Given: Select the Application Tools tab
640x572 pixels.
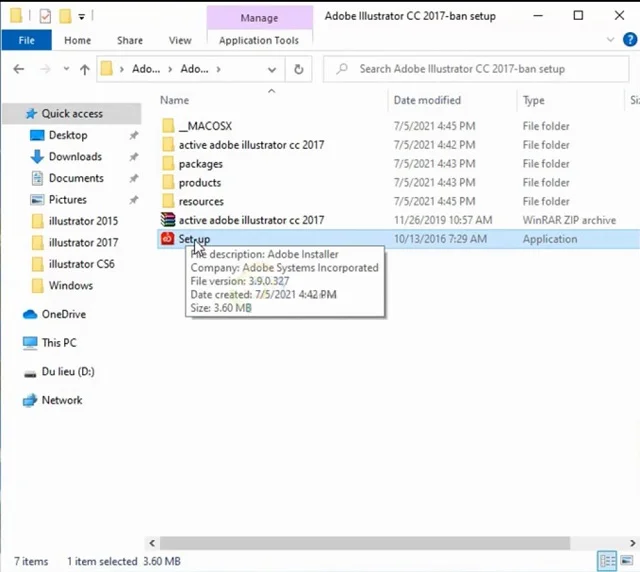Looking at the screenshot, I should [x=259, y=40].
